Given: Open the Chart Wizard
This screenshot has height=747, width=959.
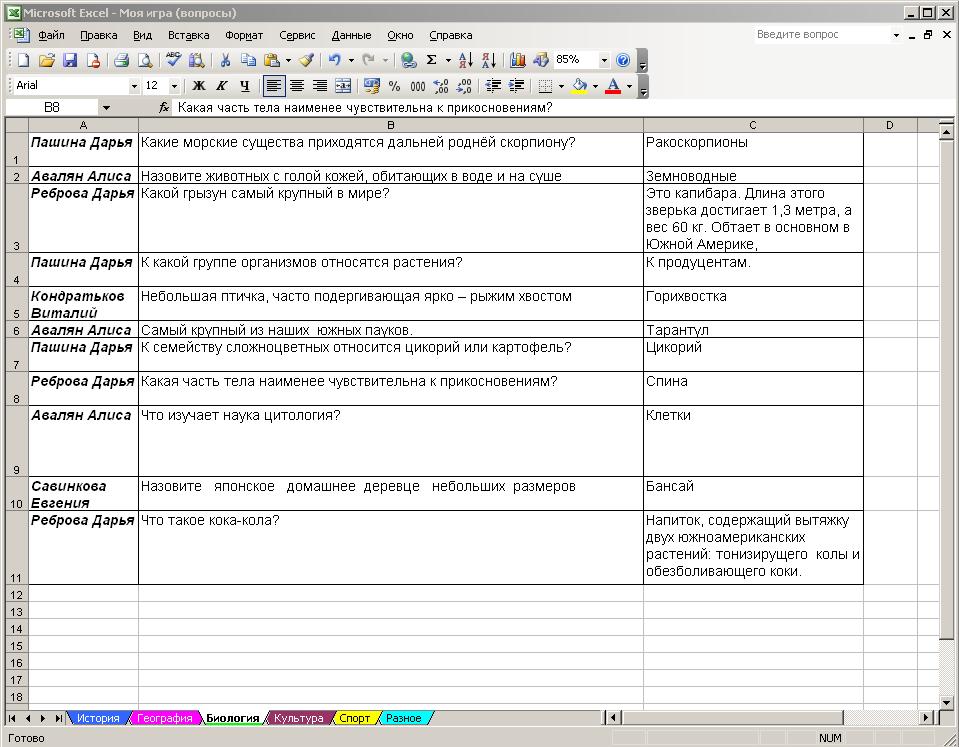Looking at the screenshot, I should pos(518,61).
